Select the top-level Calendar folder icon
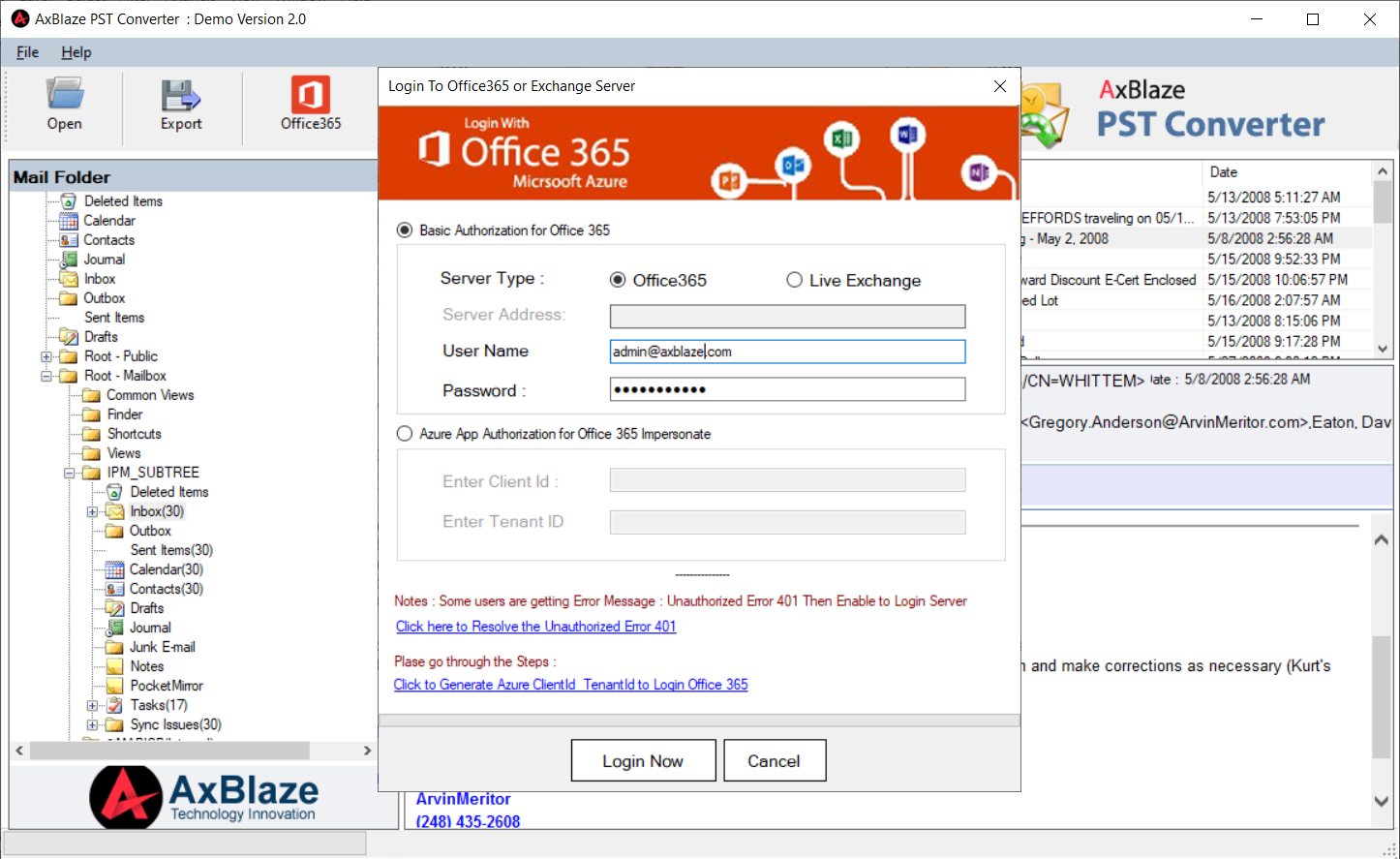Viewport: 1400px width, 859px height. click(69, 221)
